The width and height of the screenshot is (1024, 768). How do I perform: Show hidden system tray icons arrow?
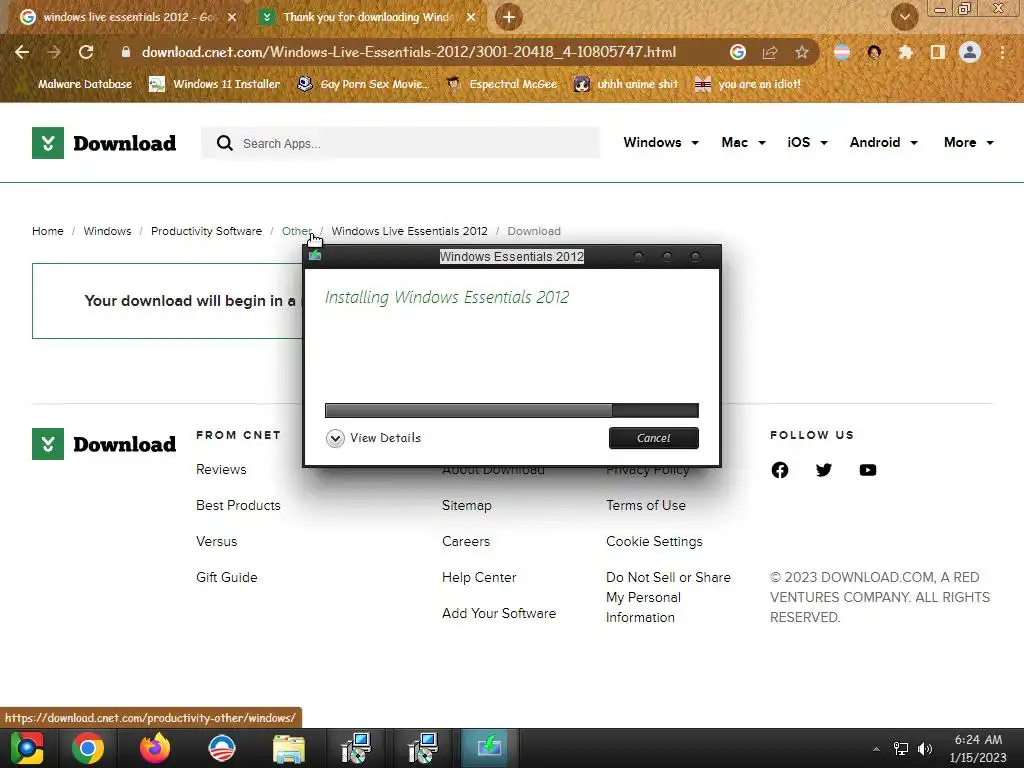click(876, 749)
